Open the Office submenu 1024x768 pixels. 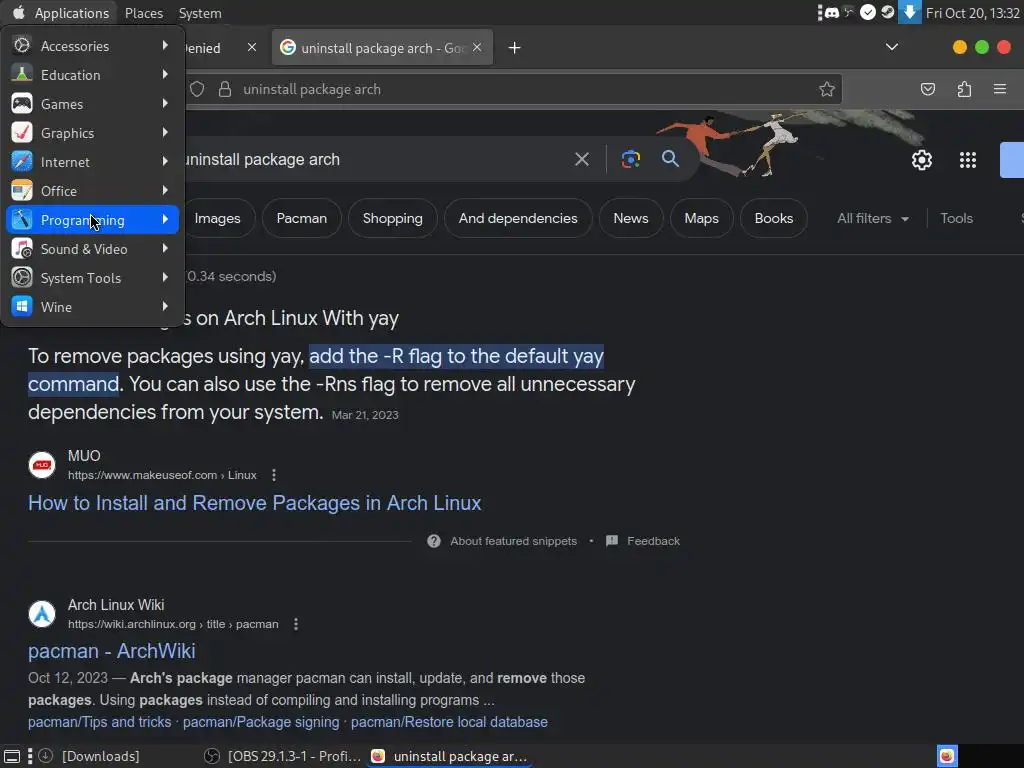click(x=92, y=191)
